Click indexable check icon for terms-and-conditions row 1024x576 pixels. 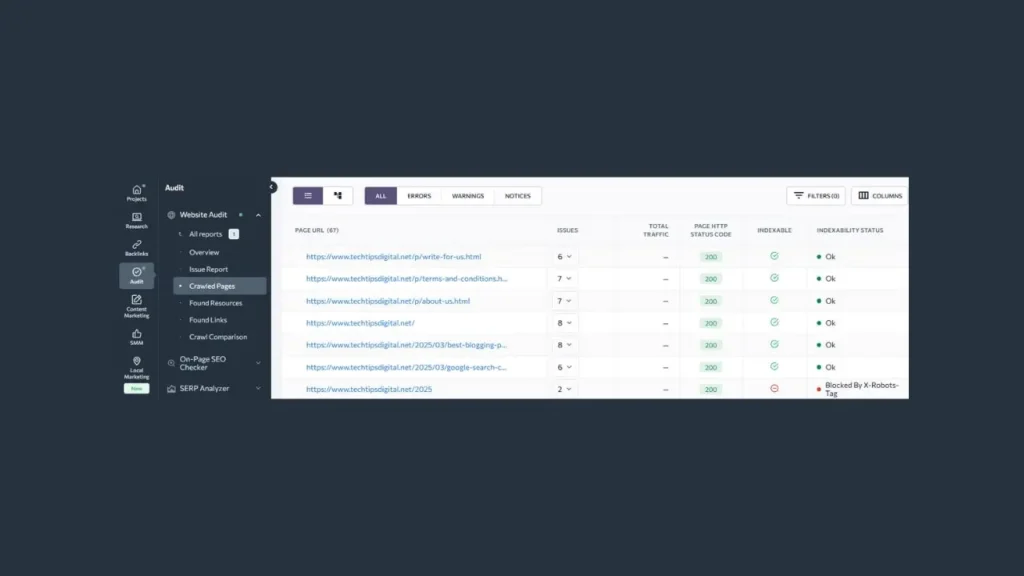coord(774,278)
